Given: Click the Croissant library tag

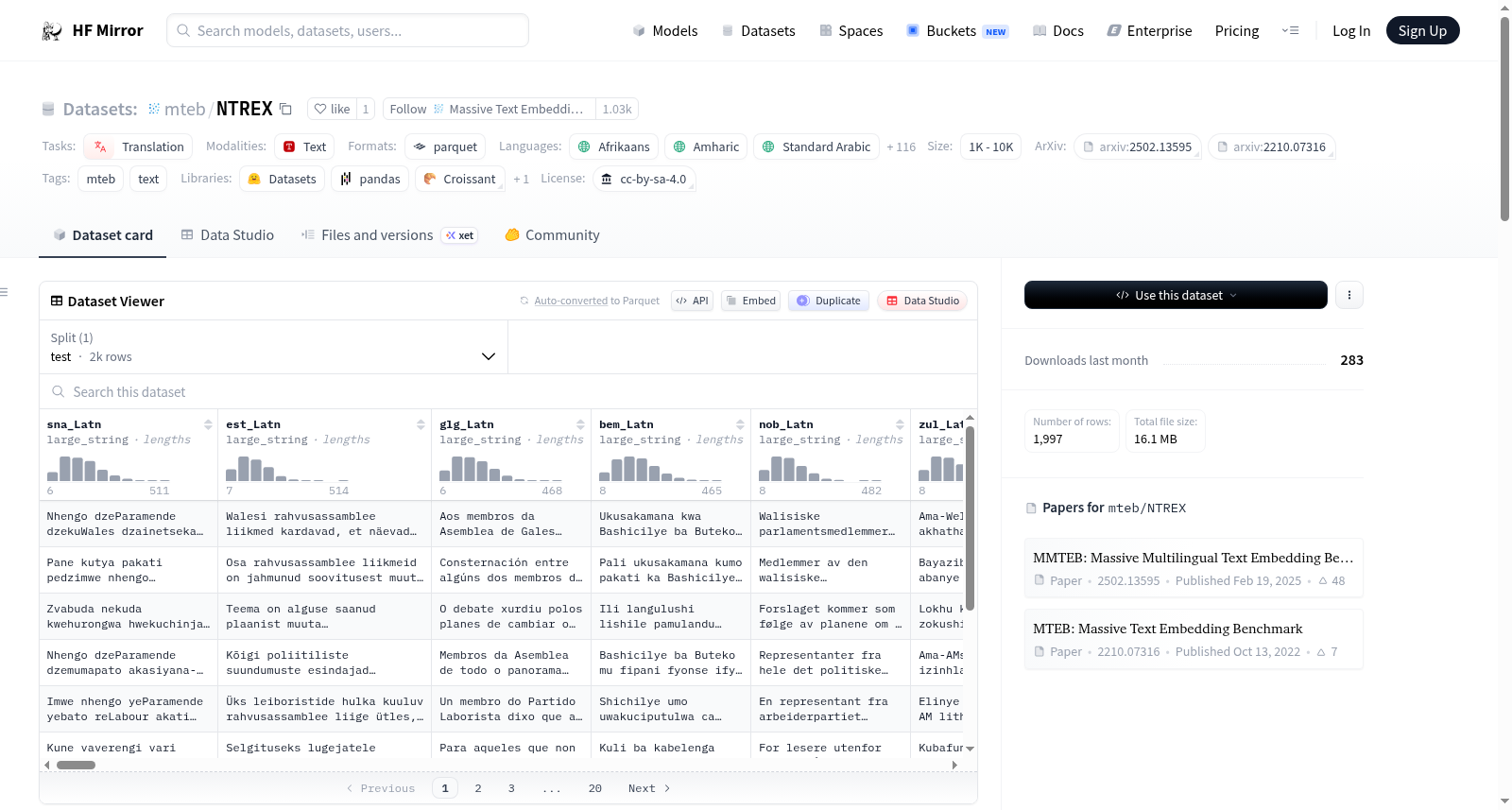Looking at the screenshot, I should click(459, 179).
